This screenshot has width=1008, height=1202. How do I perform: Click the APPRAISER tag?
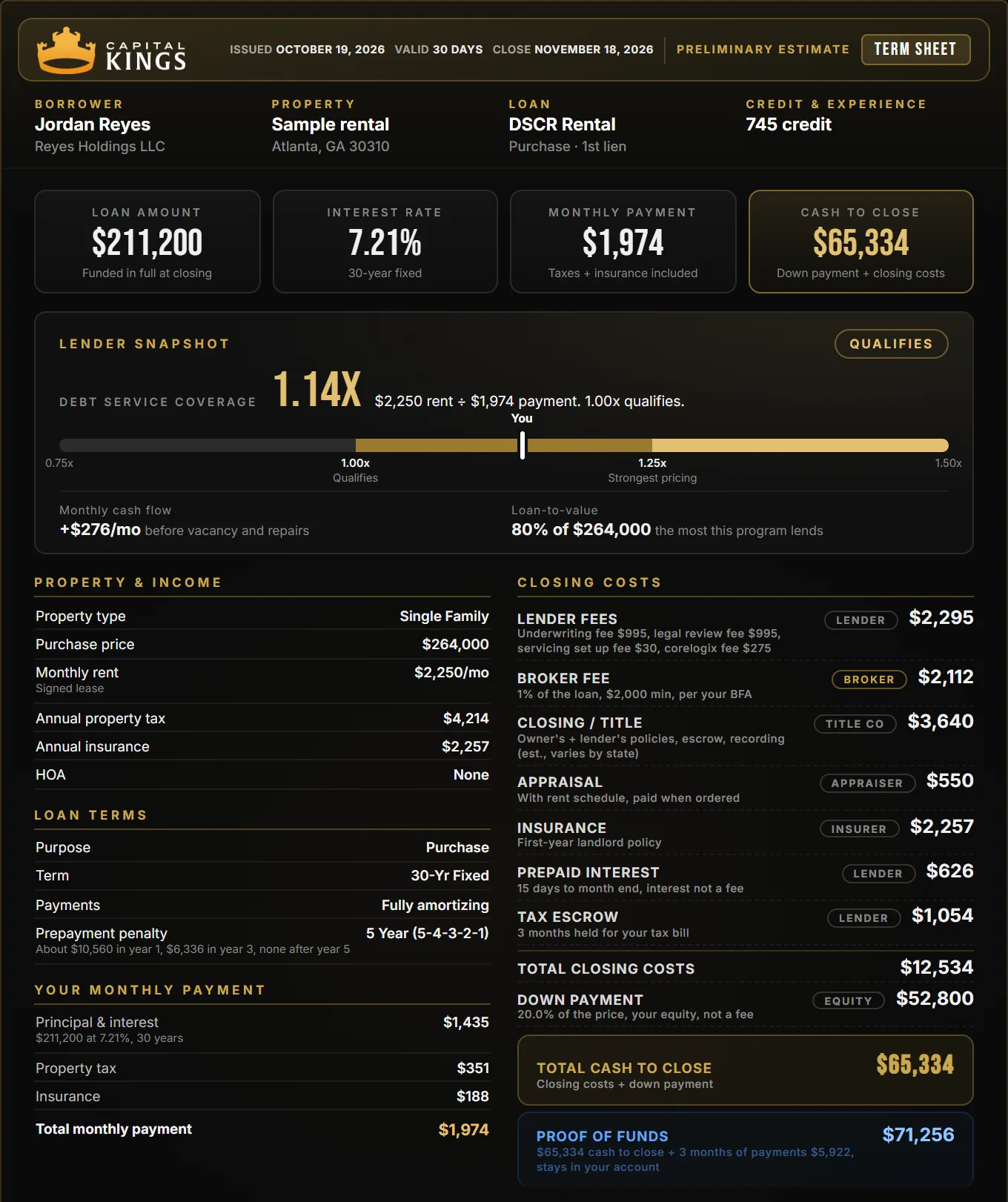tap(867, 783)
